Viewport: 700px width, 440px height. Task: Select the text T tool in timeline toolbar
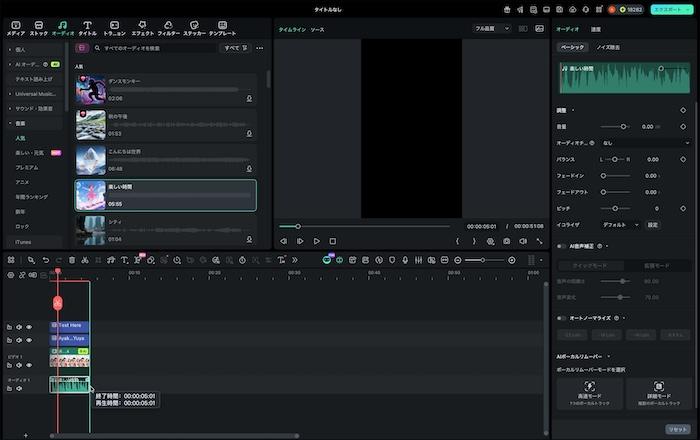[124, 260]
